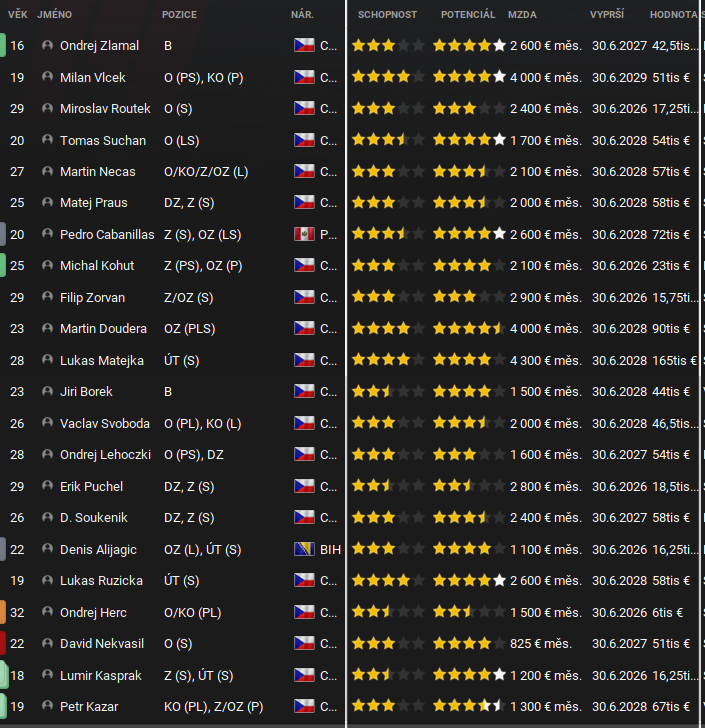Click the person icon beside Milan Vlcek
This screenshot has width=705, height=728.
point(47,77)
